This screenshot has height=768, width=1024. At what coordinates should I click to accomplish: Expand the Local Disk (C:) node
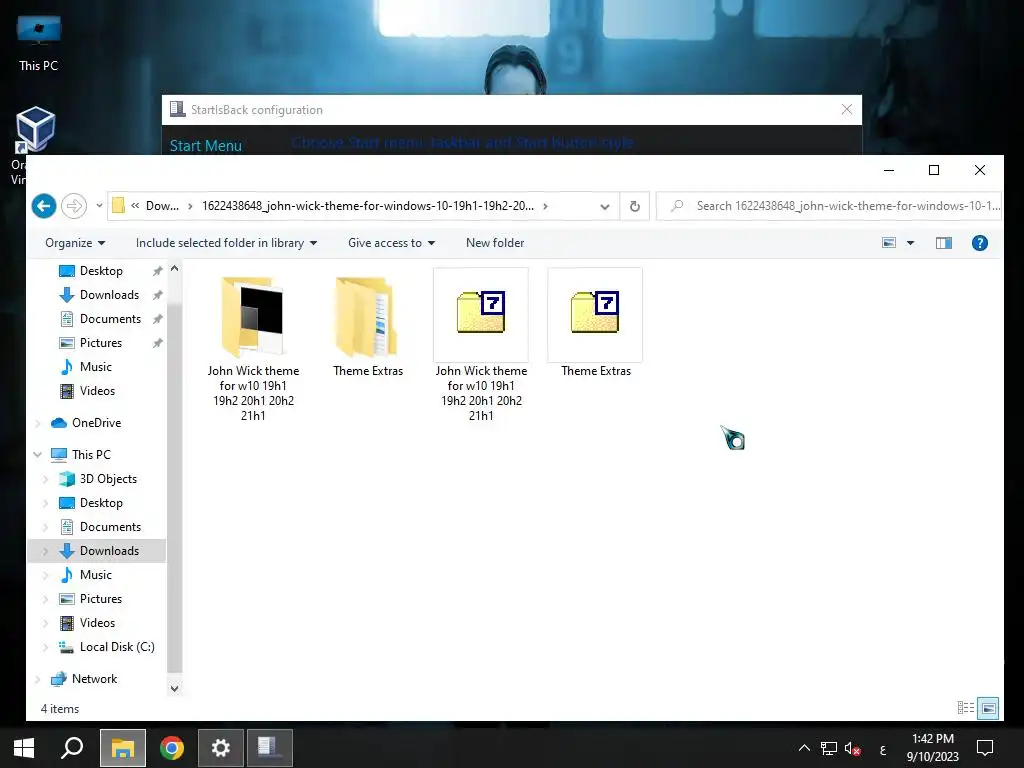[45, 647]
